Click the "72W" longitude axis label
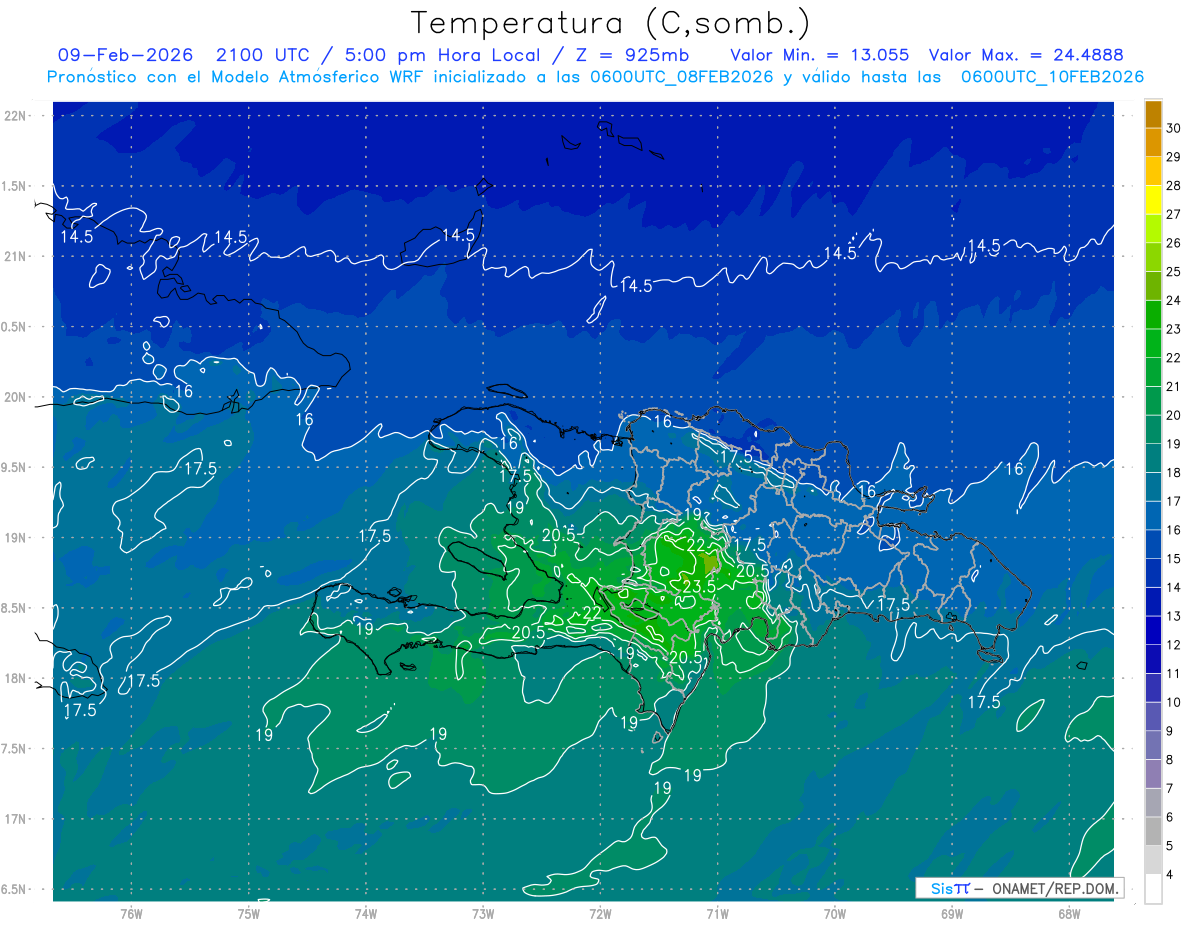1200x927 pixels. click(x=600, y=914)
